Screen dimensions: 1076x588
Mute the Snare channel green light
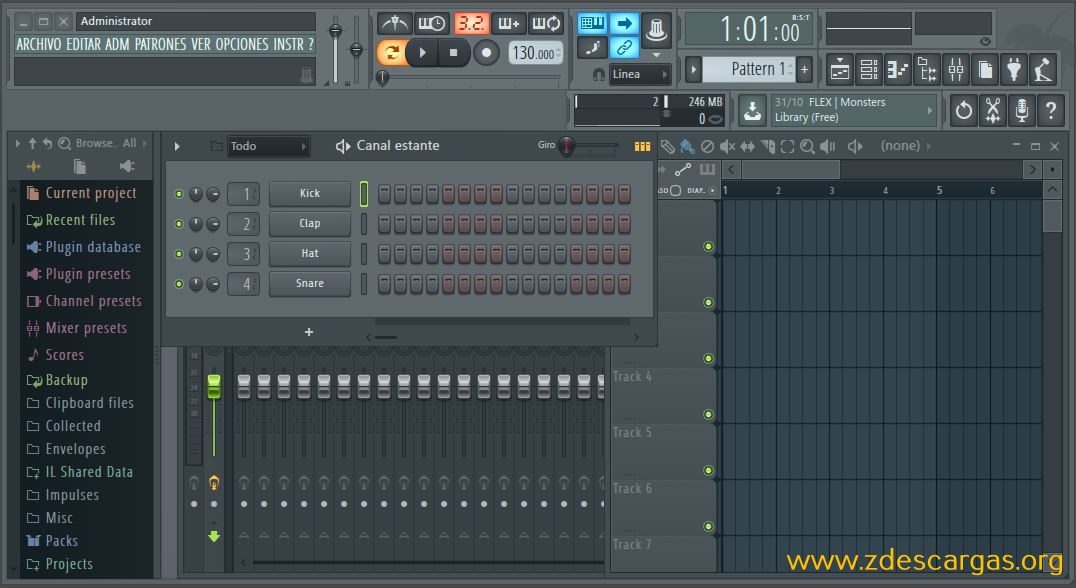179,283
